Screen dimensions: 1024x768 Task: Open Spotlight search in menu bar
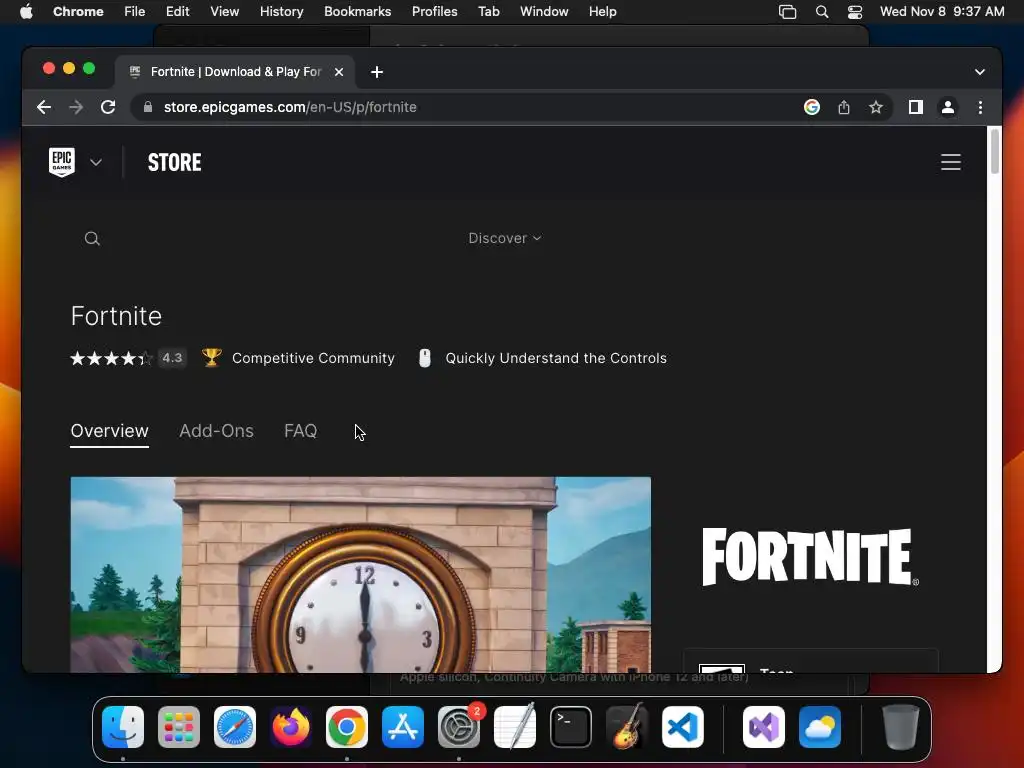822,12
